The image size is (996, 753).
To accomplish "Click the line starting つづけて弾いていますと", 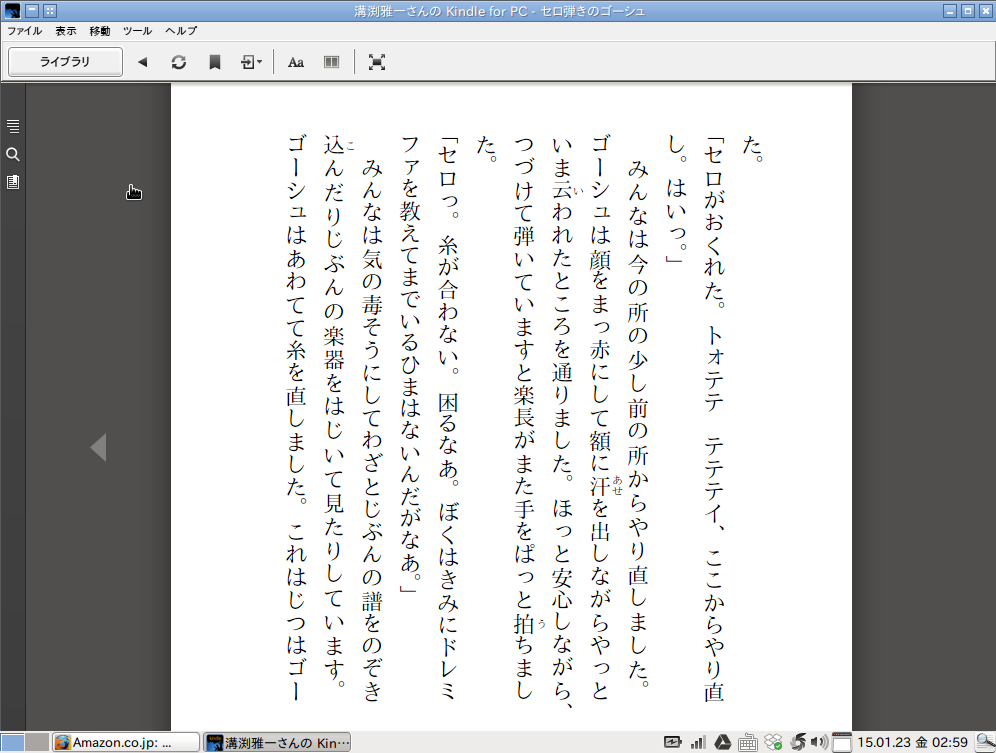I will click(524, 419).
